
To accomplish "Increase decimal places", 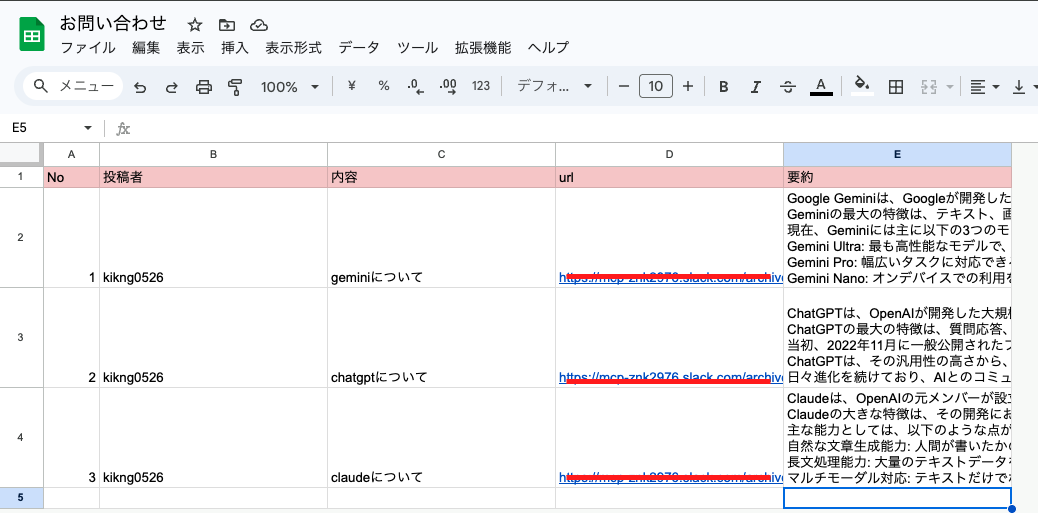I will point(448,87).
